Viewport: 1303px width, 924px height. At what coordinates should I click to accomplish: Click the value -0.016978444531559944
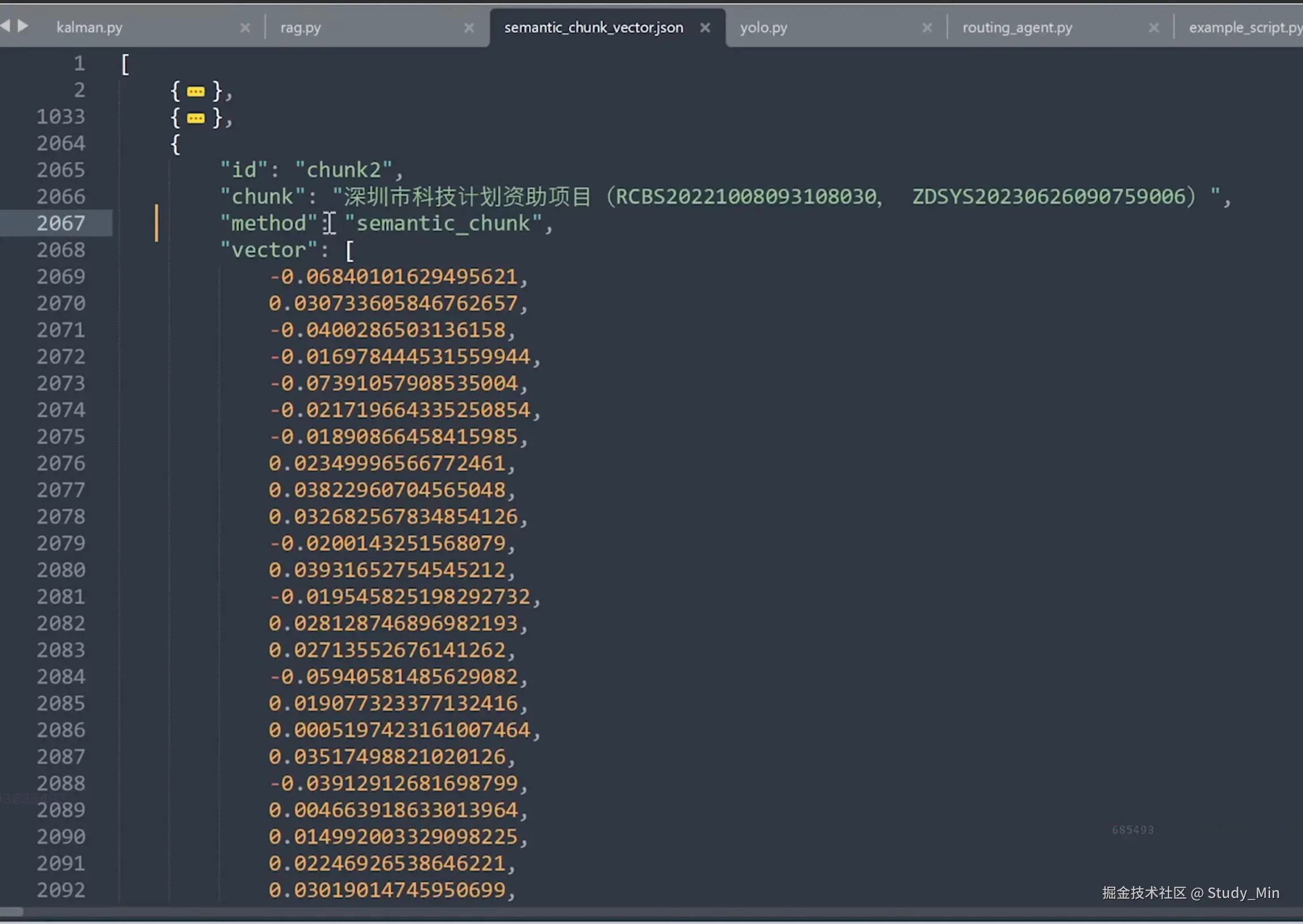coord(399,357)
